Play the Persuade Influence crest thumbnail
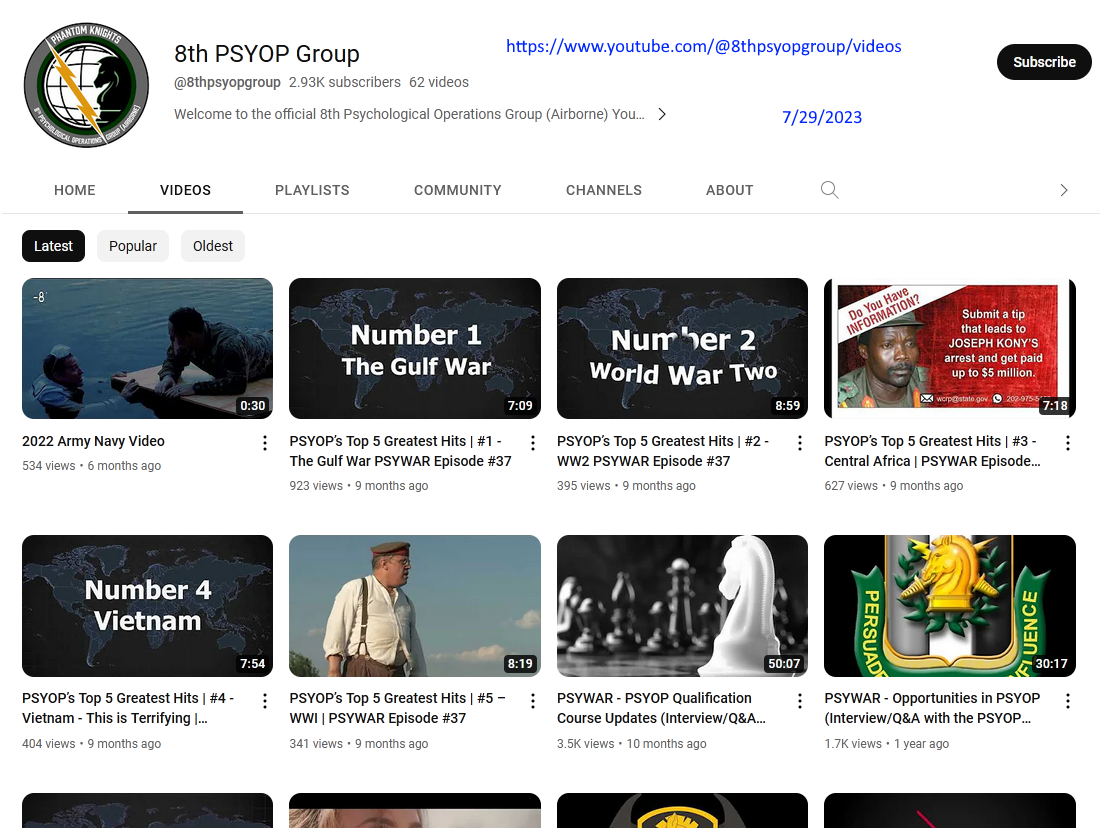 (x=950, y=606)
